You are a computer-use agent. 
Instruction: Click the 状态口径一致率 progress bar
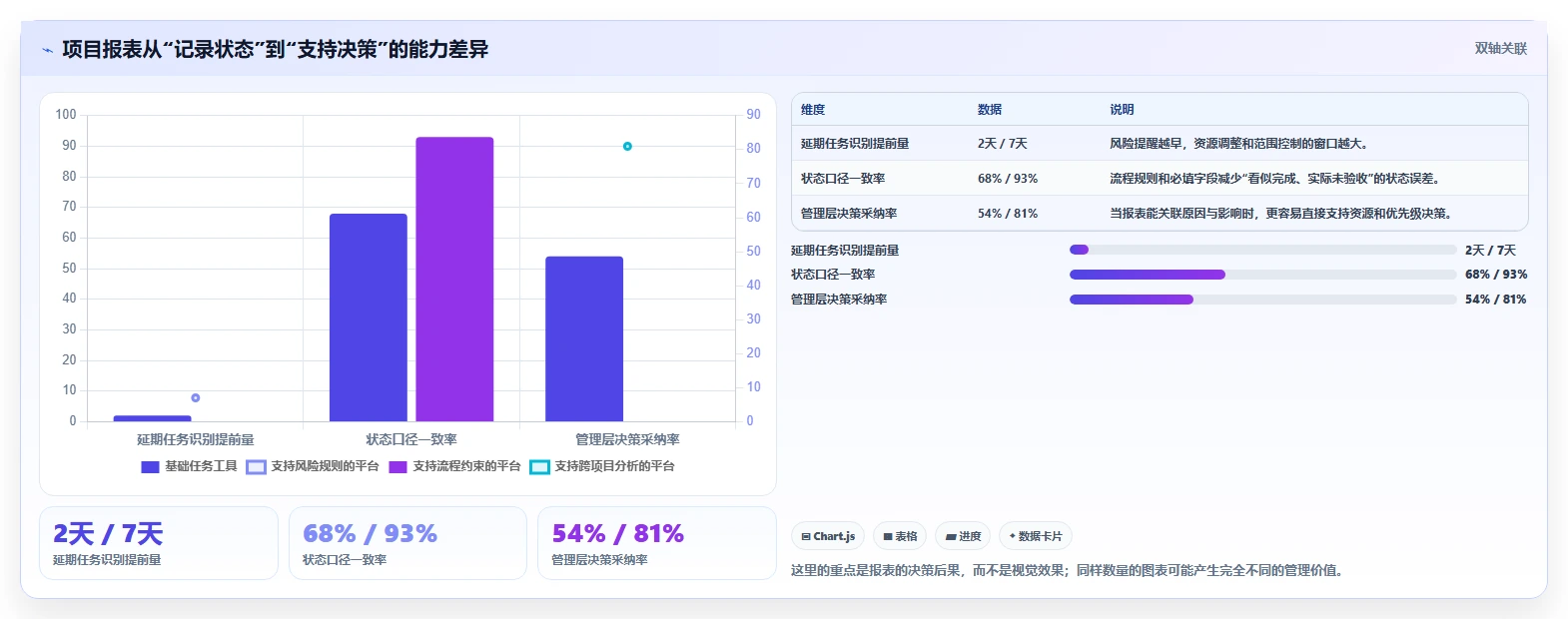pyautogui.click(x=1262, y=275)
